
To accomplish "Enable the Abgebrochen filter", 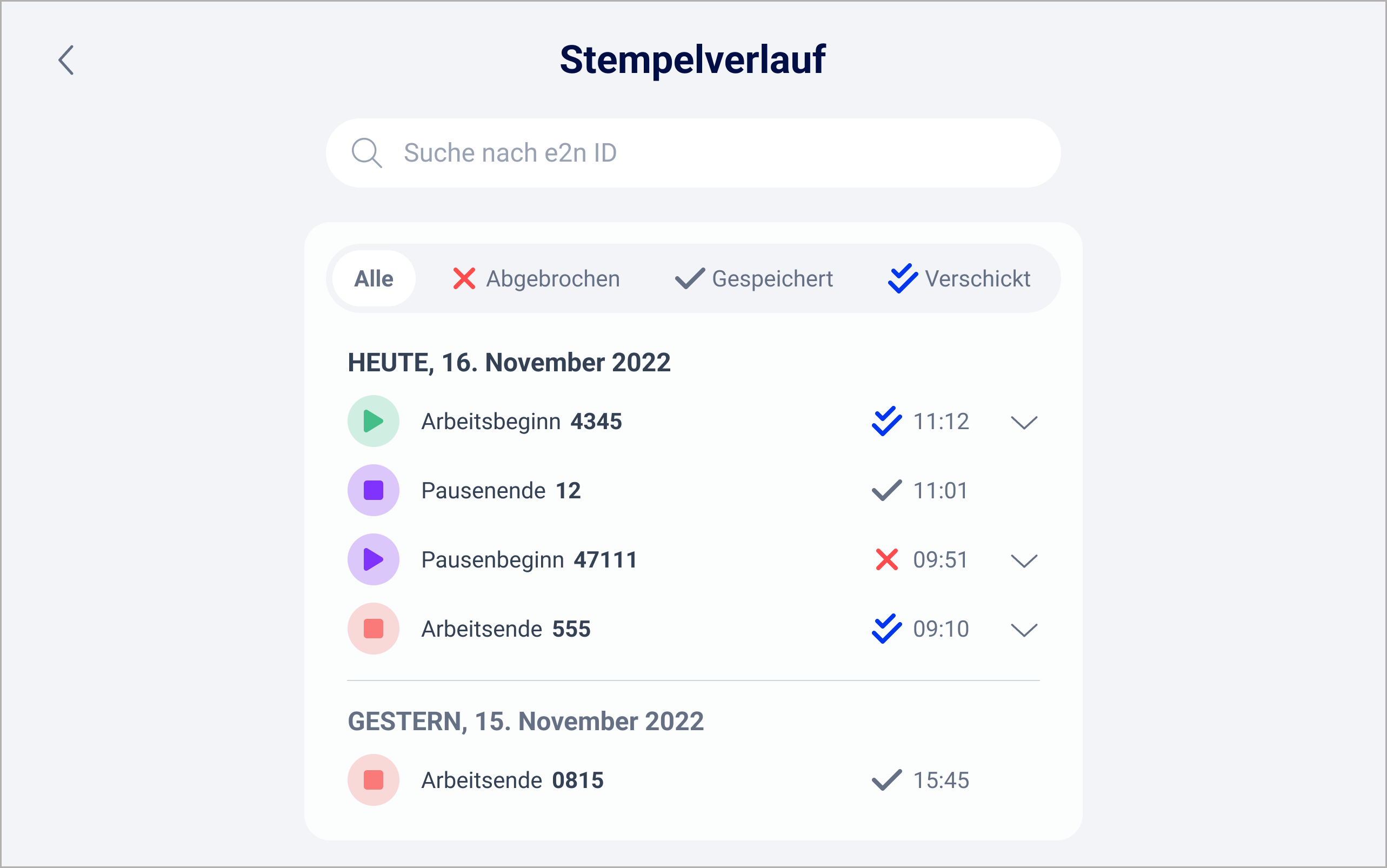I will tap(536, 278).
